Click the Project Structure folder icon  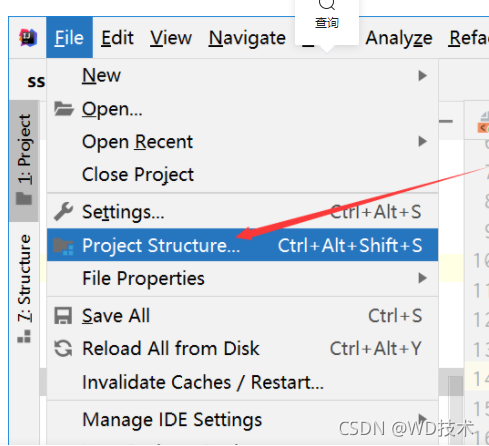tap(63, 246)
